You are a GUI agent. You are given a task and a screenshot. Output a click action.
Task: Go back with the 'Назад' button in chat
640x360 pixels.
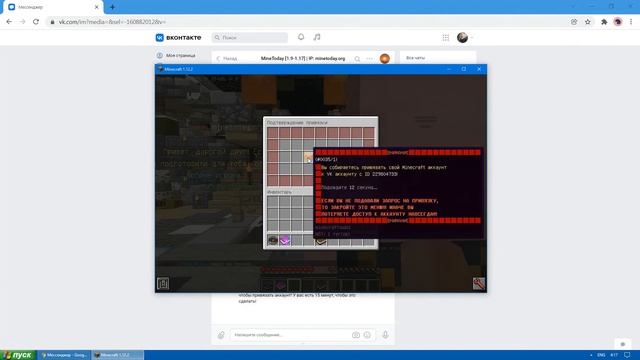point(227,59)
